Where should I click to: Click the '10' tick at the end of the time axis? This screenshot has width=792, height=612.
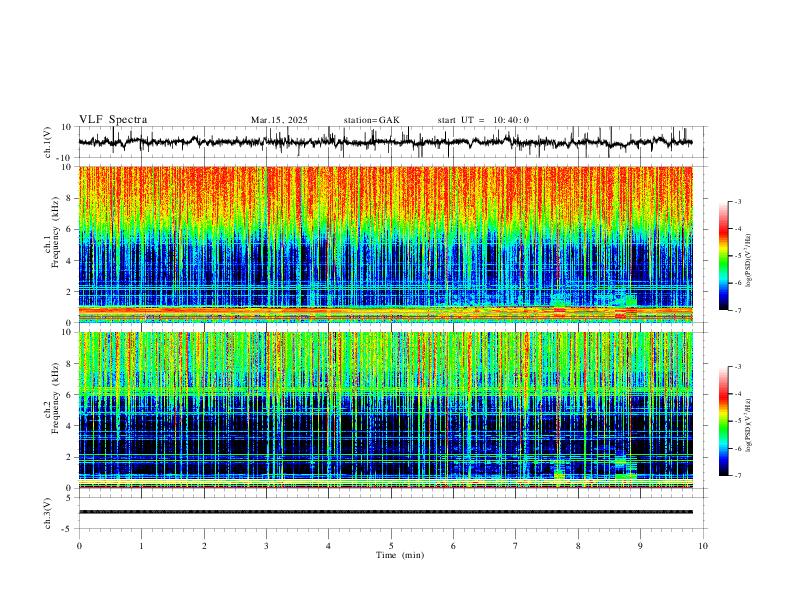tap(703, 546)
